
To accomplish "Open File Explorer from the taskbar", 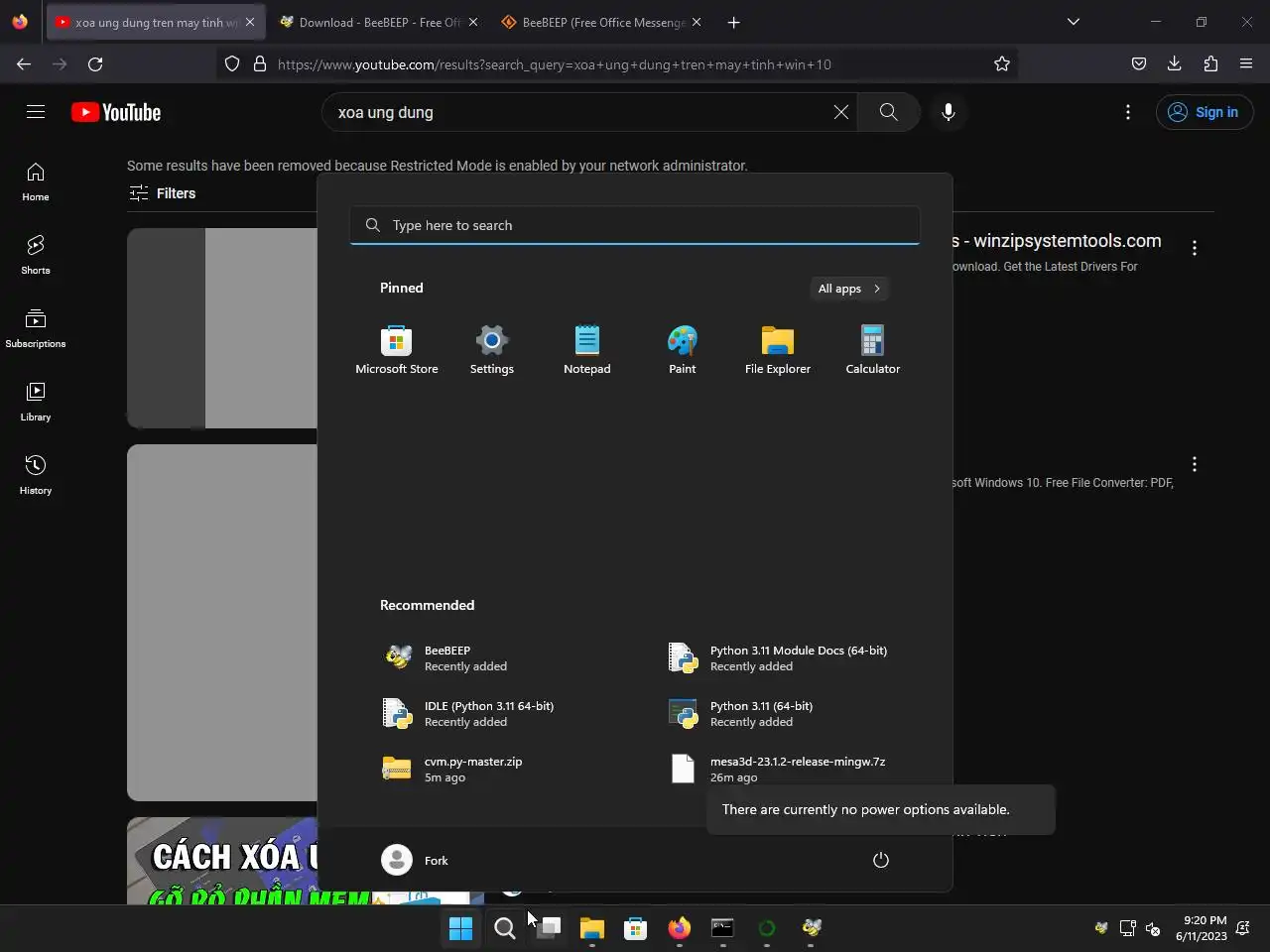I will [x=592, y=928].
